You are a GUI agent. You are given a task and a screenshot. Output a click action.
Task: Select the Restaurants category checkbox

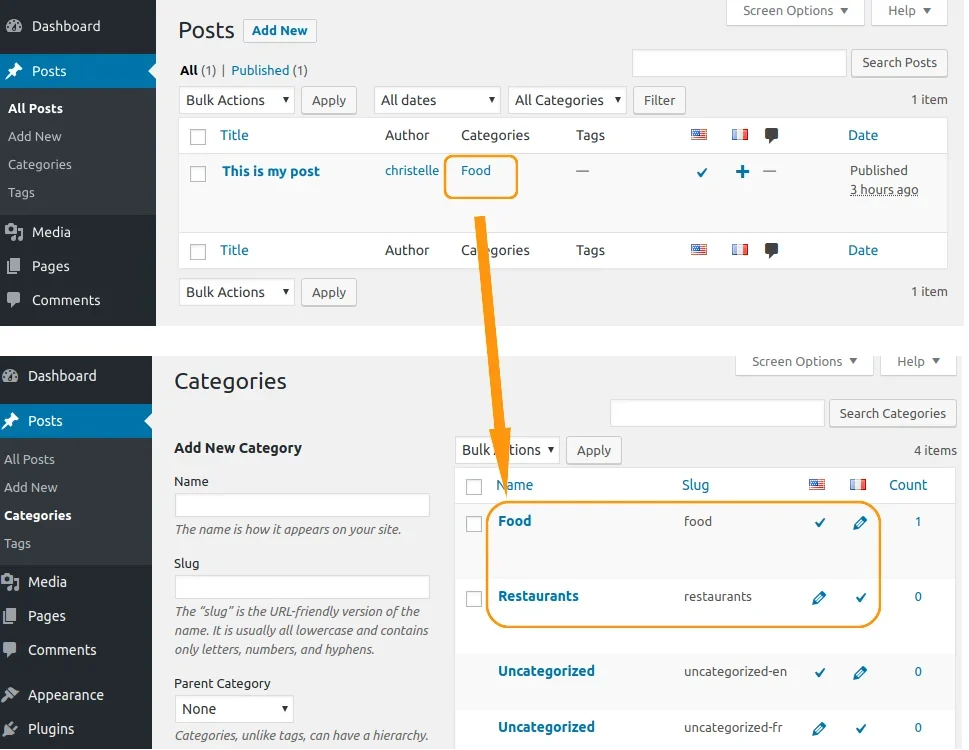(474, 599)
